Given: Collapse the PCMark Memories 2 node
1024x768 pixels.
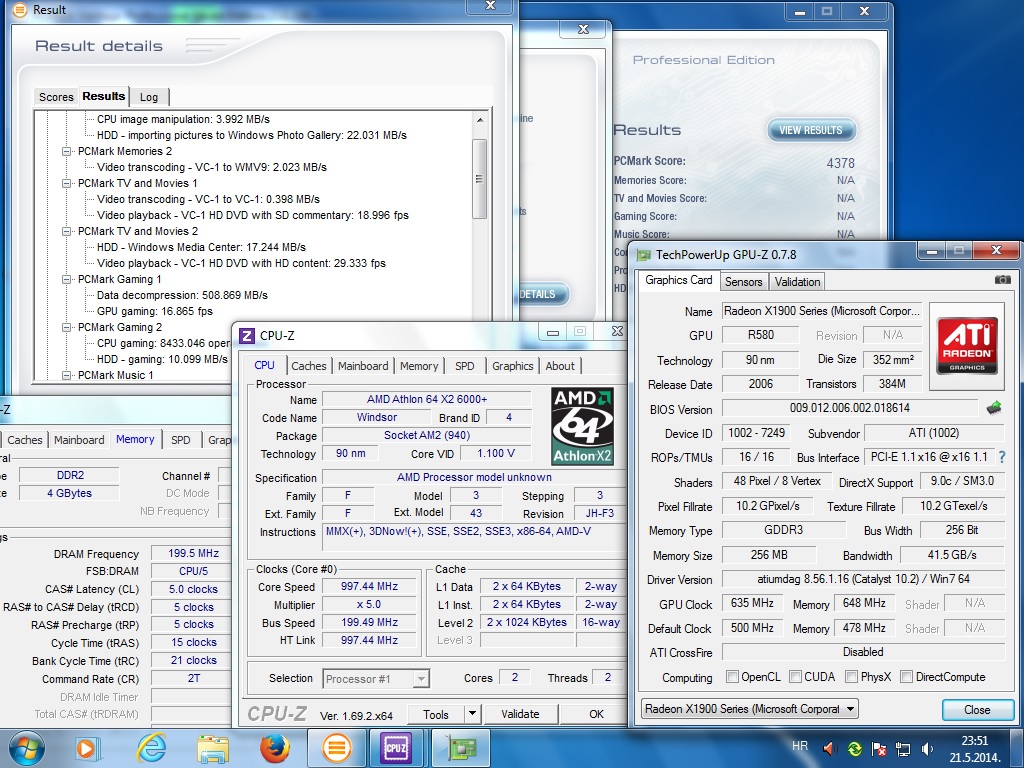Looking at the screenshot, I should 66,151.
